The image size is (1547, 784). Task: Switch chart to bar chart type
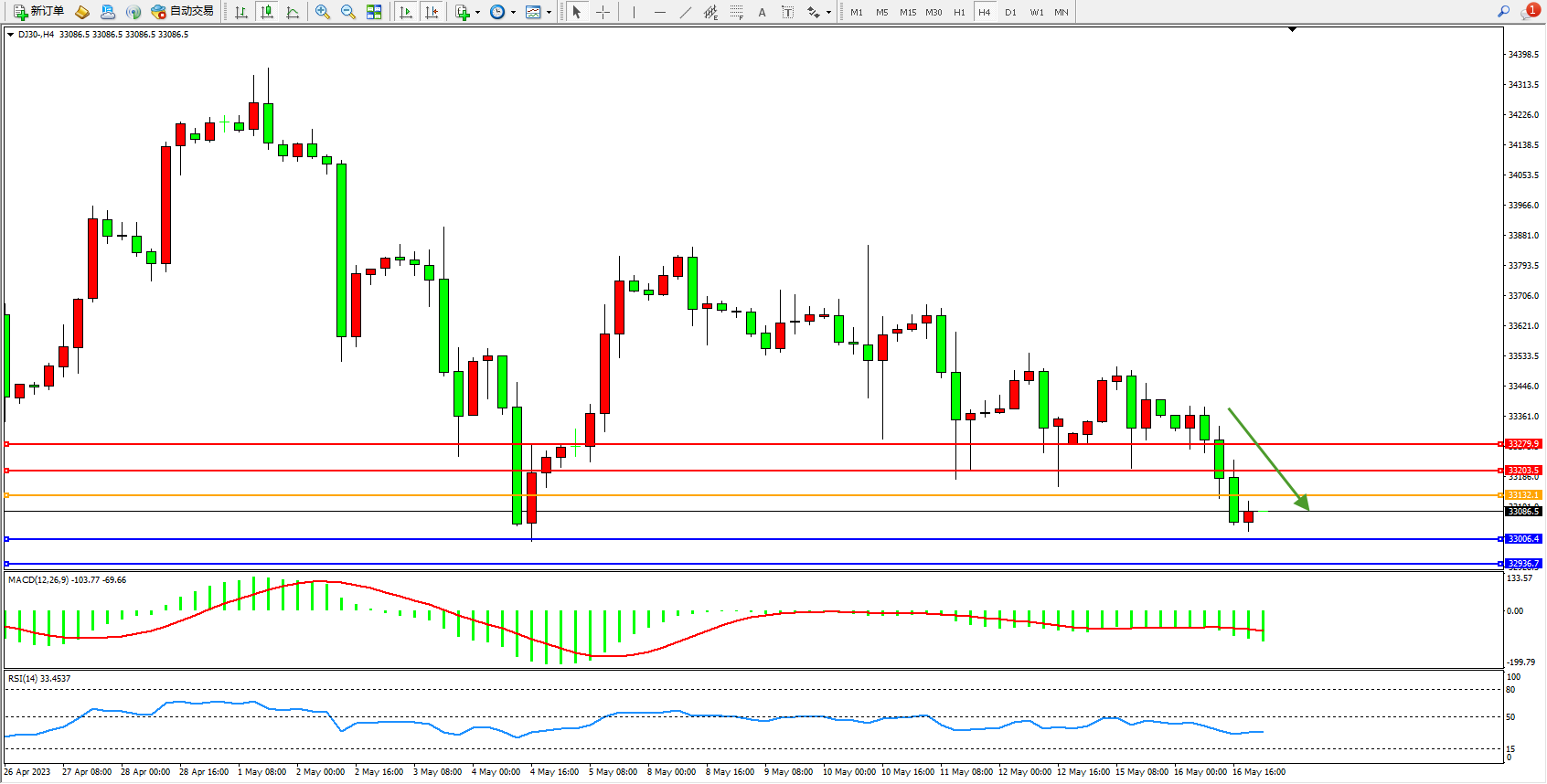click(241, 12)
